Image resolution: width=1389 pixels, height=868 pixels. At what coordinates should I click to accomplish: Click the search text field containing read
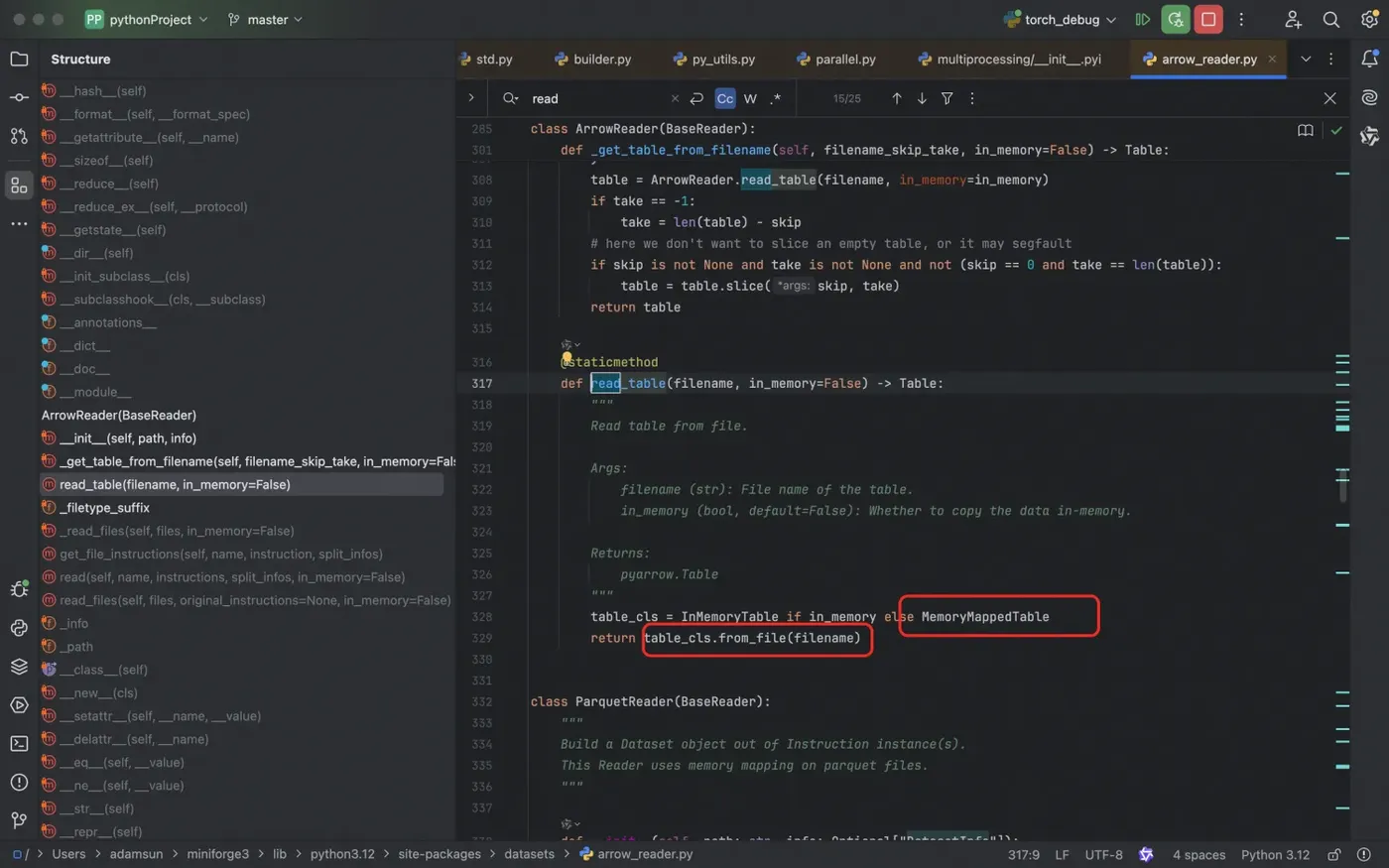(x=598, y=98)
